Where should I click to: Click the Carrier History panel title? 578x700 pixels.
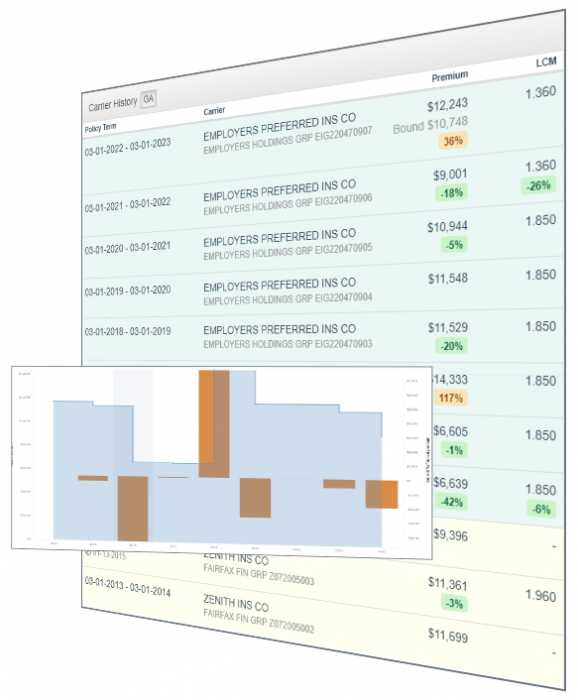tap(112, 104)
